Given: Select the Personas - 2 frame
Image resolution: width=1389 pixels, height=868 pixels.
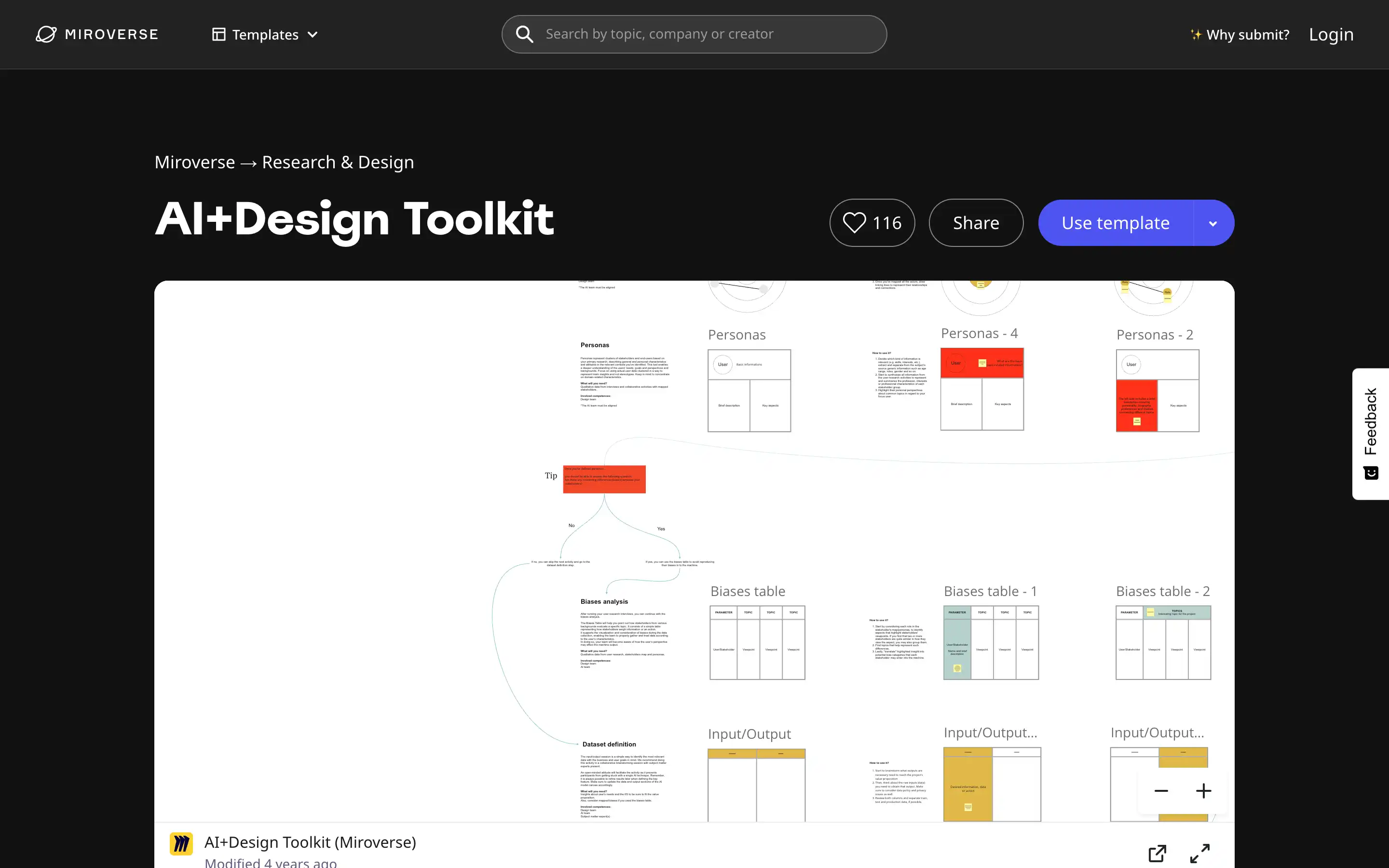Looking at the screenshot, I should click(1157, 391).
